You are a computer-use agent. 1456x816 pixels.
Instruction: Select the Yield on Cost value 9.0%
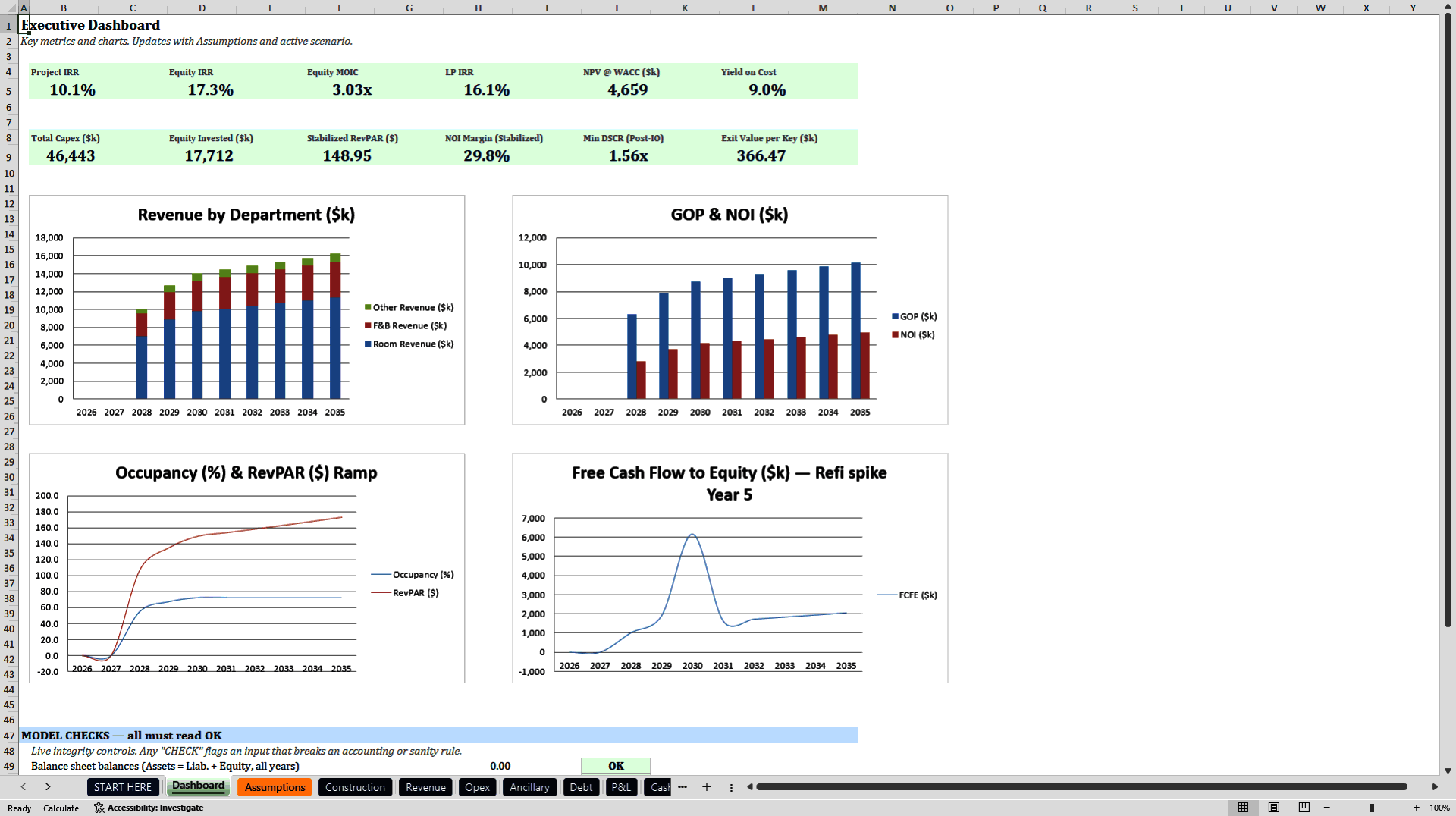767,90
